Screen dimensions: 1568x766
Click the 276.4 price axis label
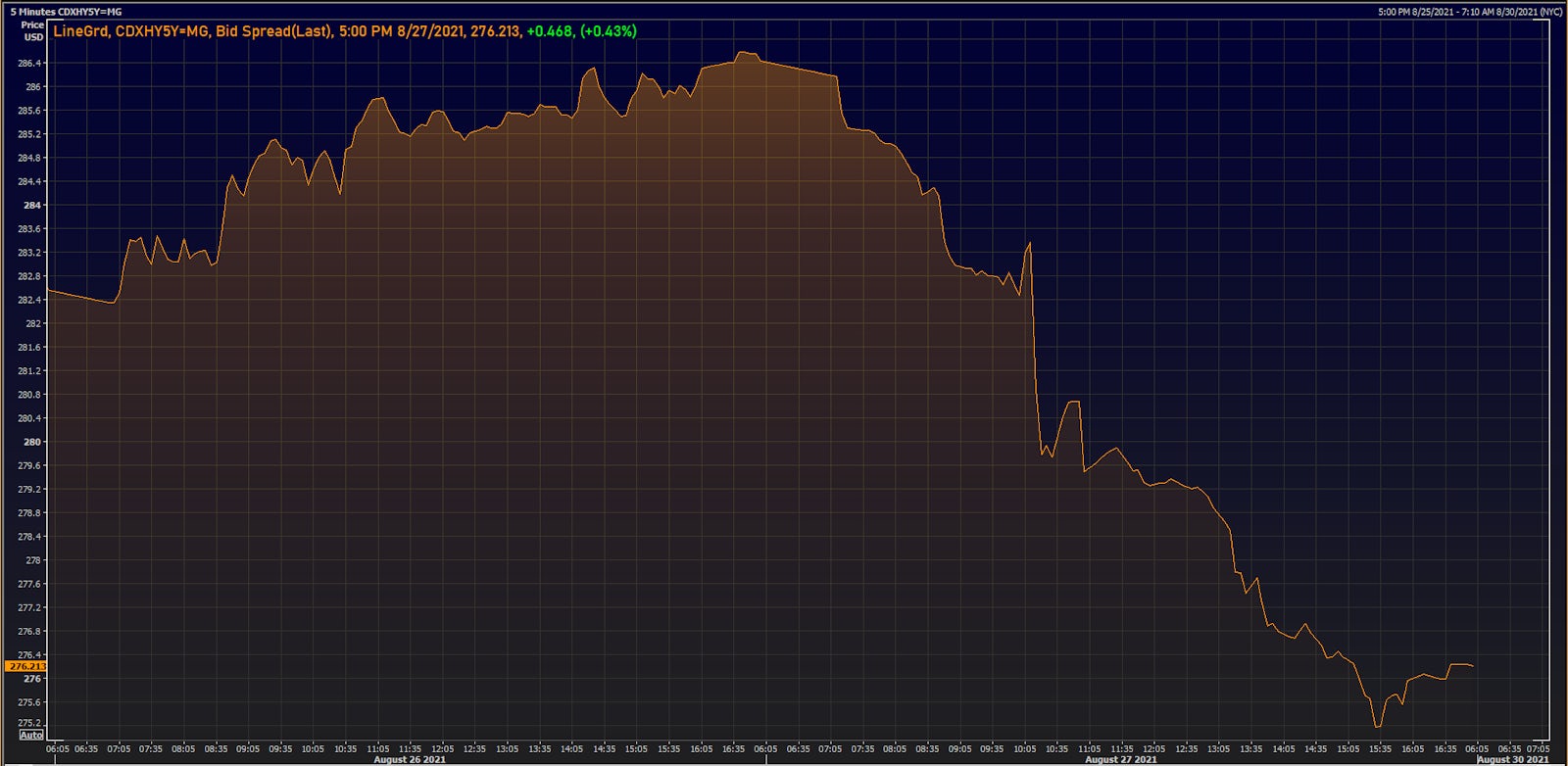coord(29,655)
